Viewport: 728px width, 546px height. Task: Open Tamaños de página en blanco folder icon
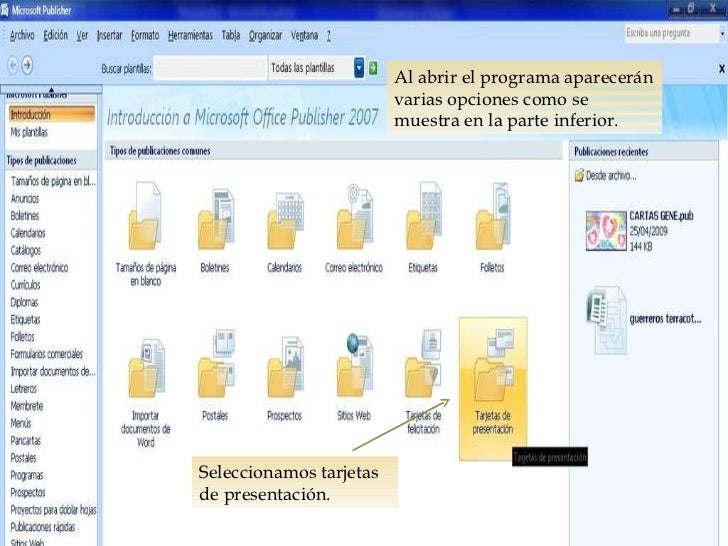pyautogui.click(x=145, y=216)
